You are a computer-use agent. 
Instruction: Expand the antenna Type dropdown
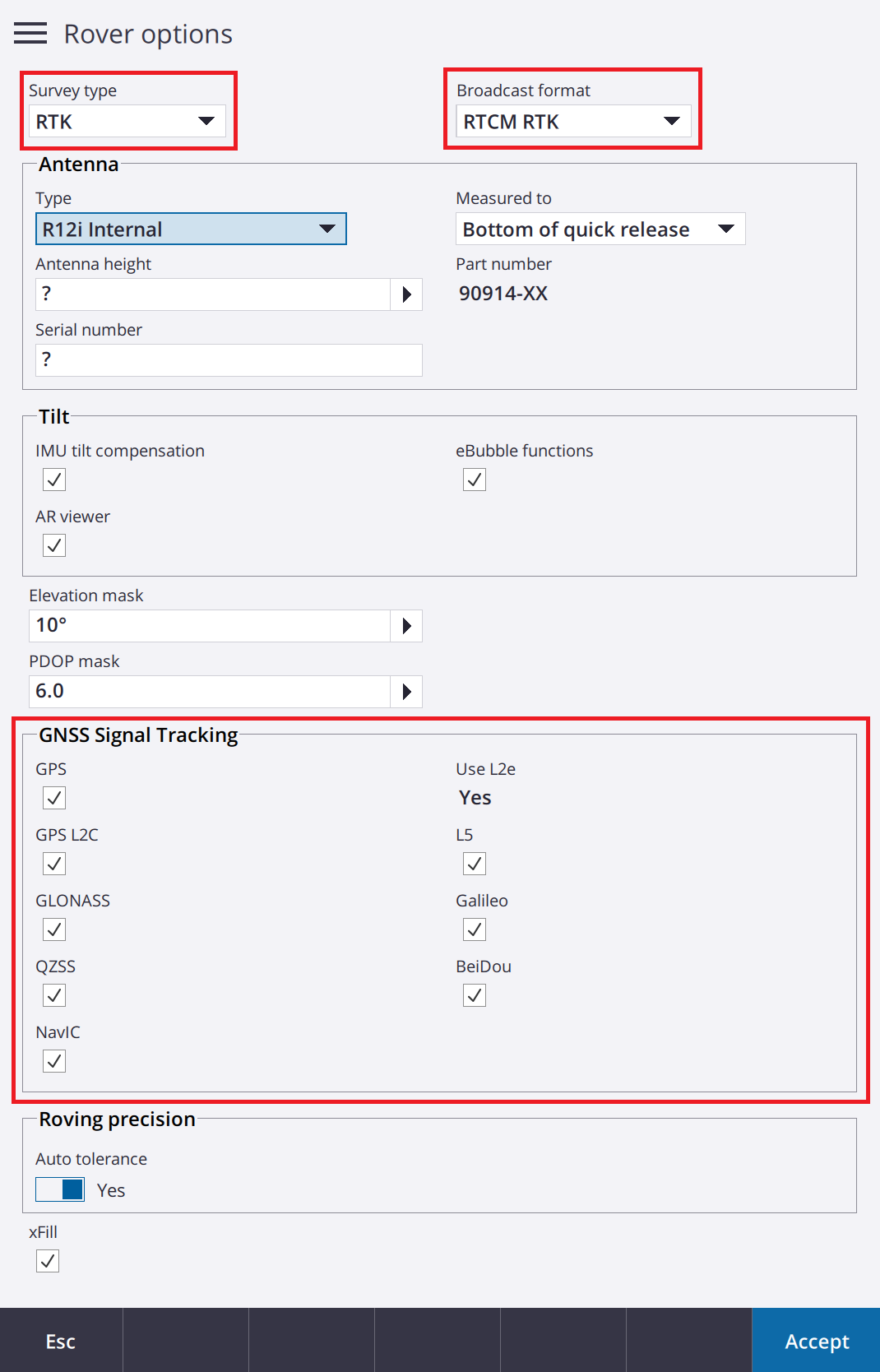pos(191,229)
